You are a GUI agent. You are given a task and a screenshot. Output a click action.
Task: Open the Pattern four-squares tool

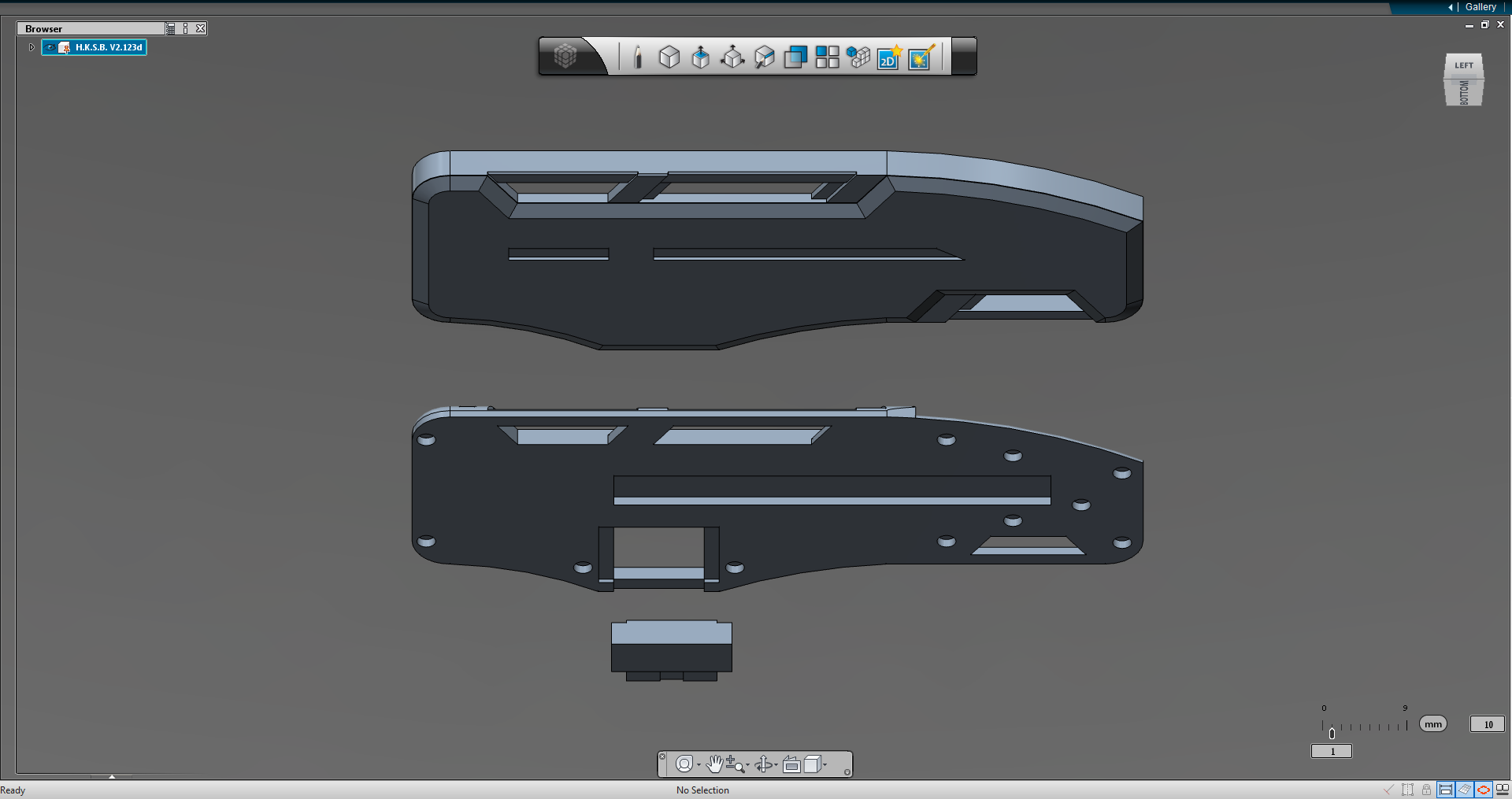tap(827, 57)
